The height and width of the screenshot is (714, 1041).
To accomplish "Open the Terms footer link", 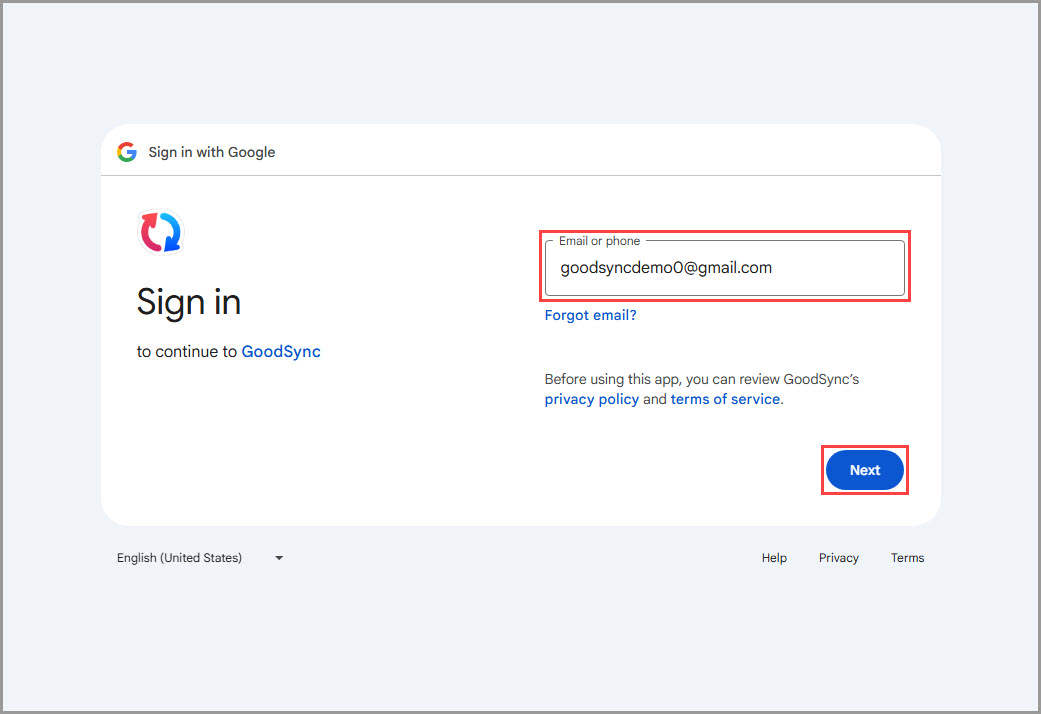I will (908, 558).
